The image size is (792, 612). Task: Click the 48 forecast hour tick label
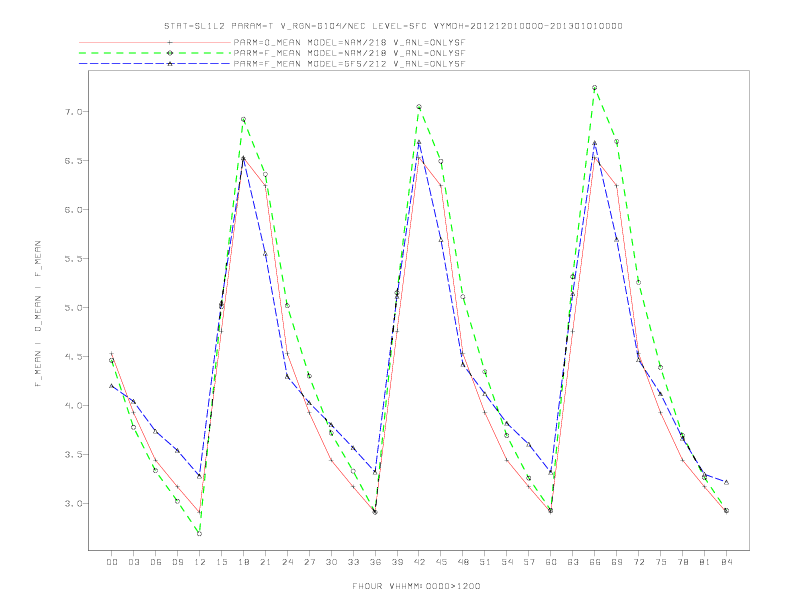(463, 562)
